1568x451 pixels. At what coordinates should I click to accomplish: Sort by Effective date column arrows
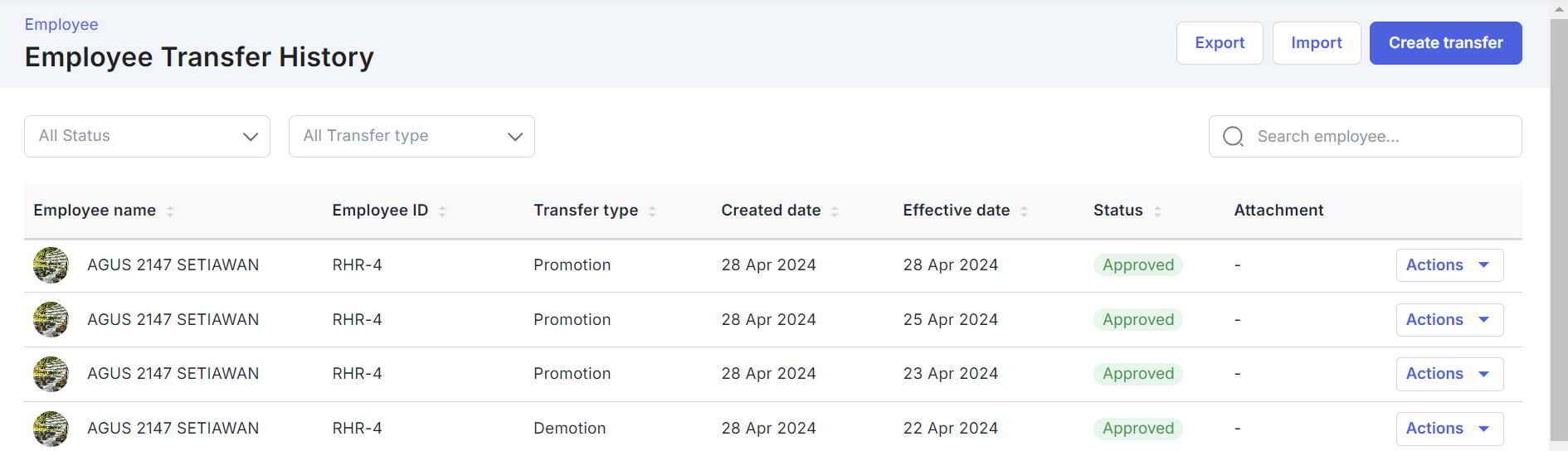1024,211
